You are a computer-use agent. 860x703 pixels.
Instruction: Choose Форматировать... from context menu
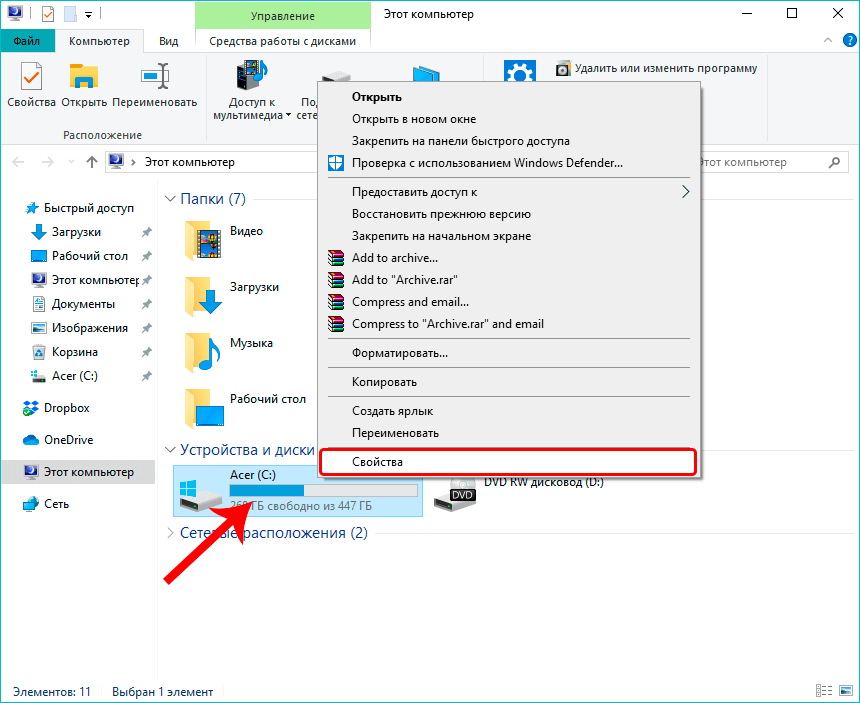click(x=400, y=353)
